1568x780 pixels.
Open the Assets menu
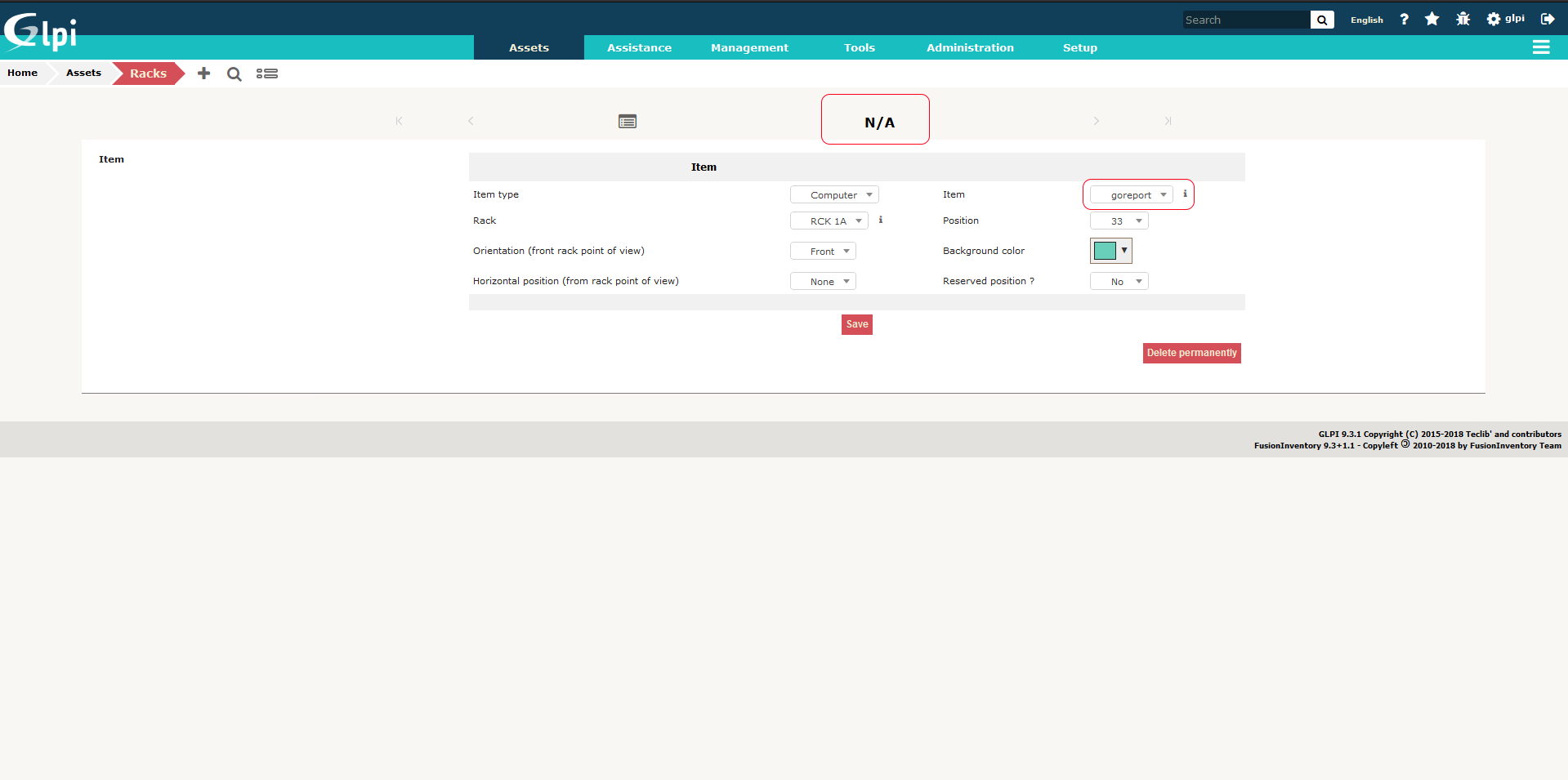529,47
